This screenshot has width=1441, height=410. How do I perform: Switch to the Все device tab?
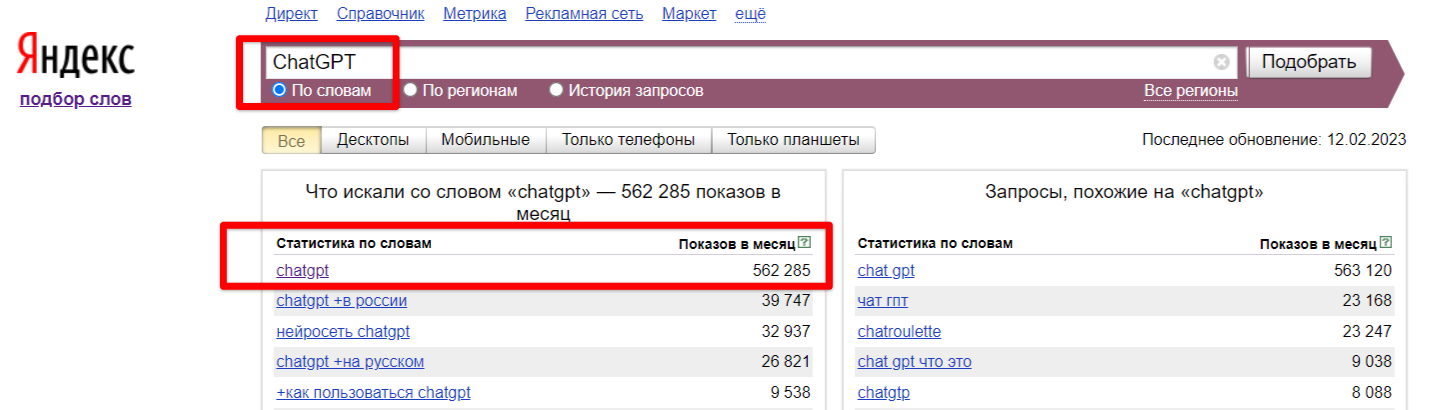point(291,140)
